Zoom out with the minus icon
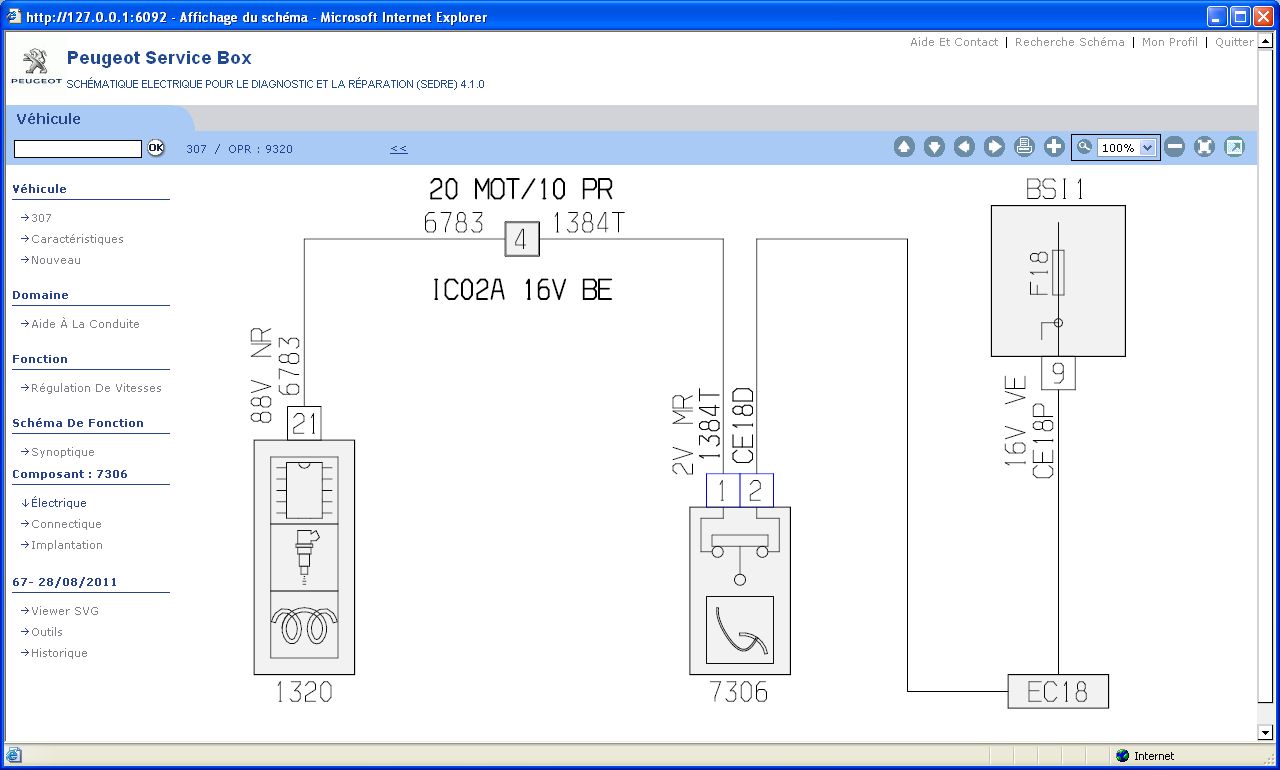 pyautogui.click(x=1175, y=147)
